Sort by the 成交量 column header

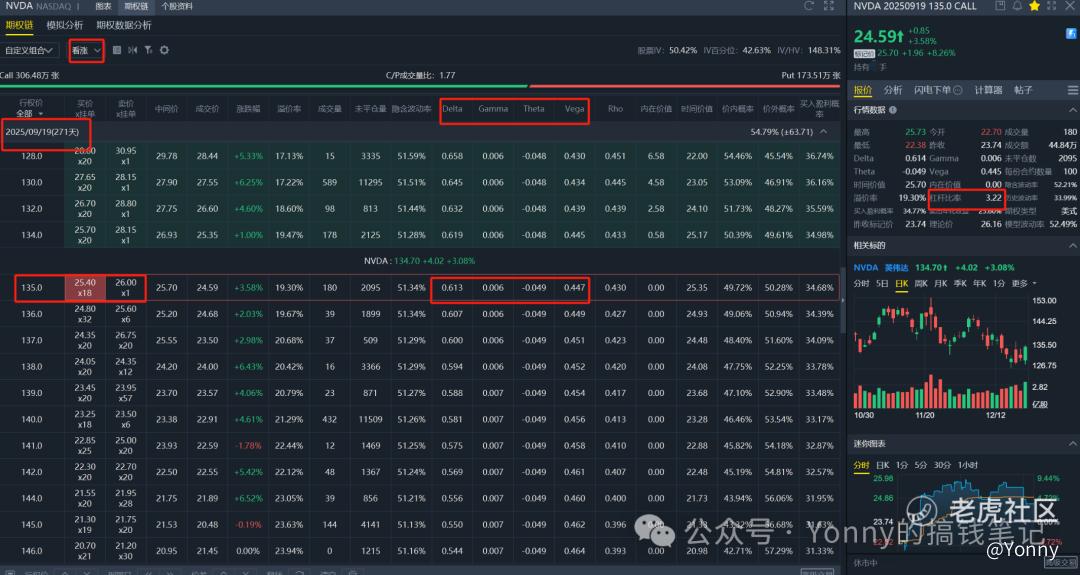[330, 109]
